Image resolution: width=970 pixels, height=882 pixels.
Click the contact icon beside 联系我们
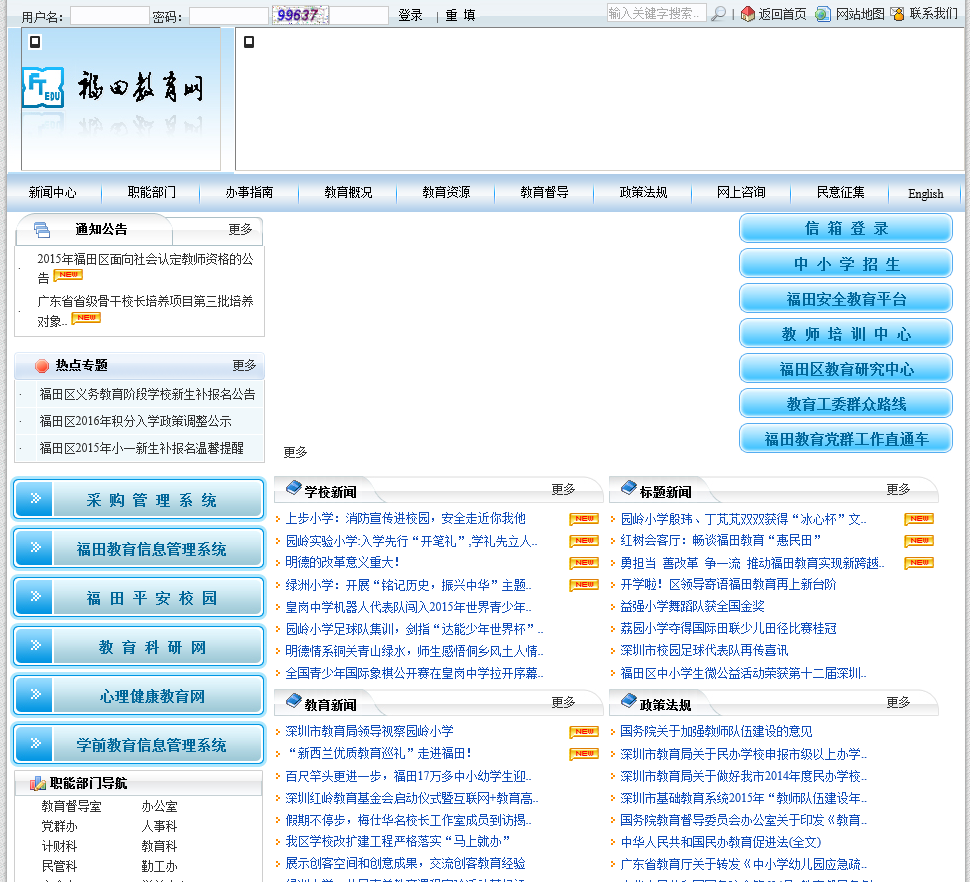[x=897, y=14]
